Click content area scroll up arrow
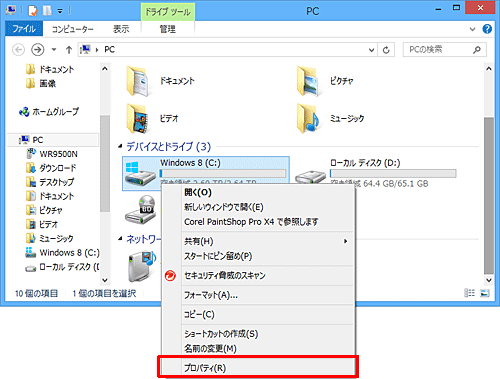Viewport: 500px width, 379px height. pyautogui.click(x=489, y=69)
